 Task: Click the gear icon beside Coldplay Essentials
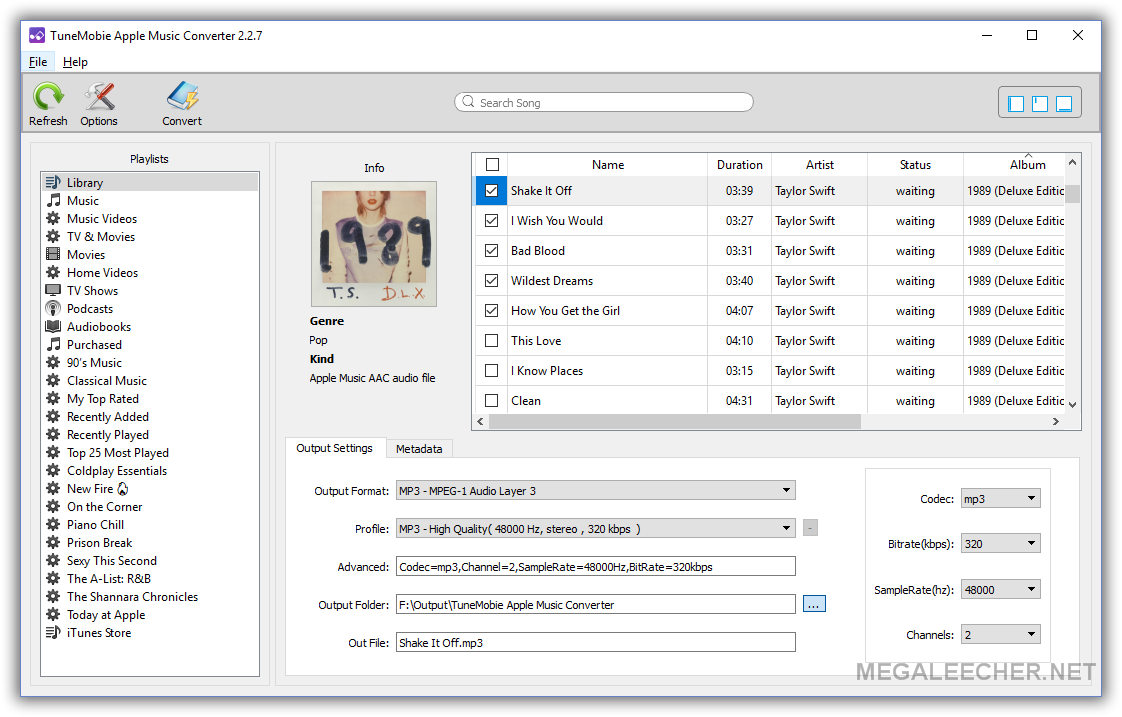click(53, 470)
